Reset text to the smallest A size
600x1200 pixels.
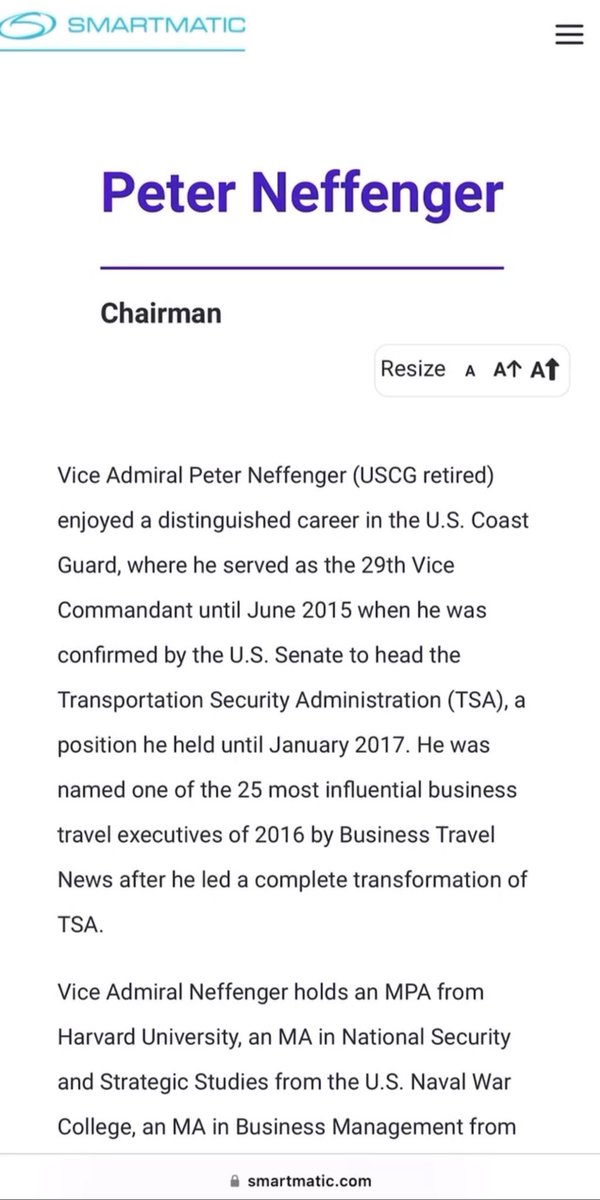pos(469,370)
